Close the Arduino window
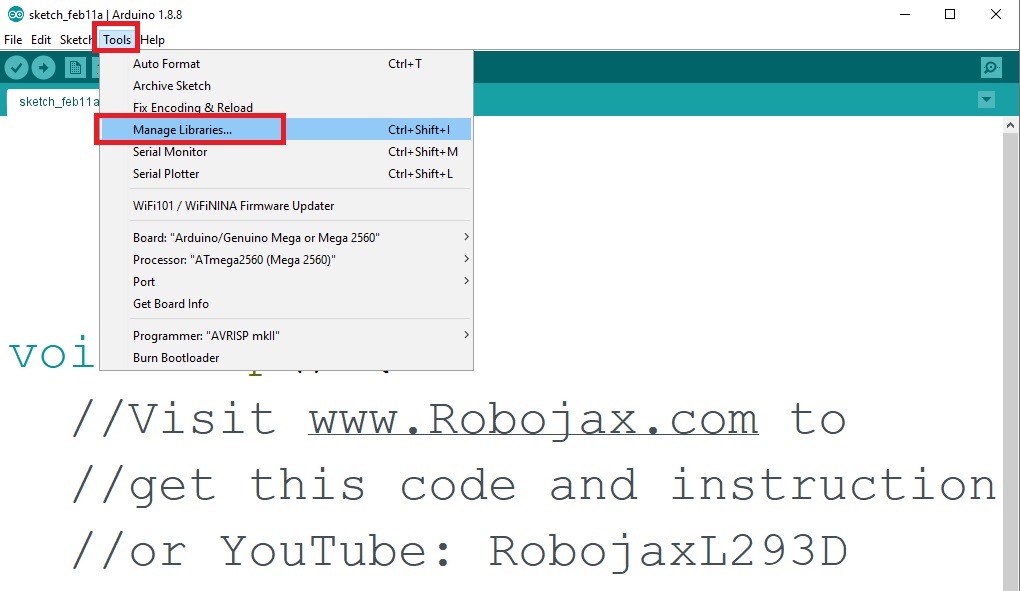1020x591 pixels. (x=995, y=14)
